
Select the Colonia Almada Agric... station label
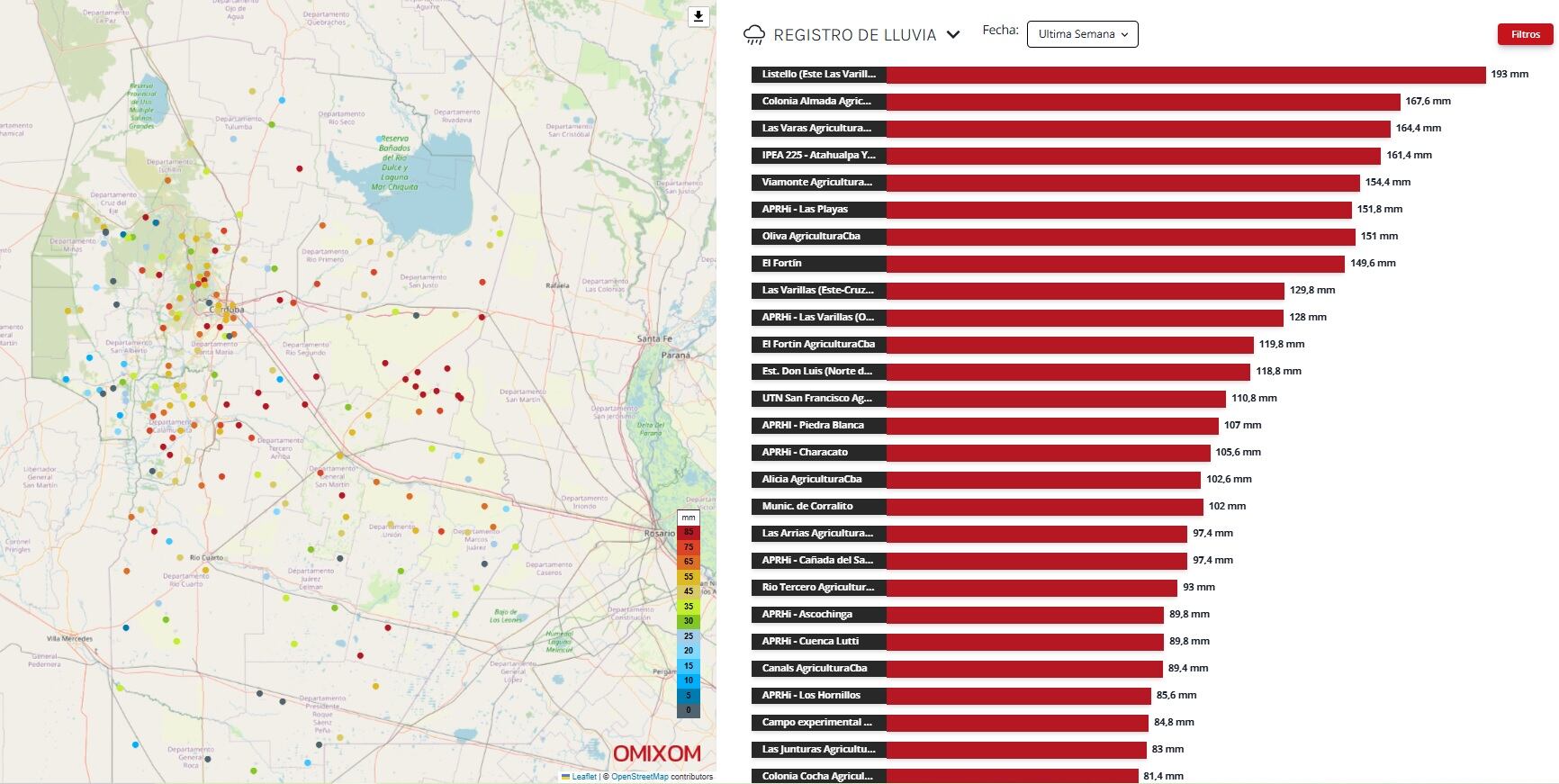pyautogui.click(x=819, y=102)
